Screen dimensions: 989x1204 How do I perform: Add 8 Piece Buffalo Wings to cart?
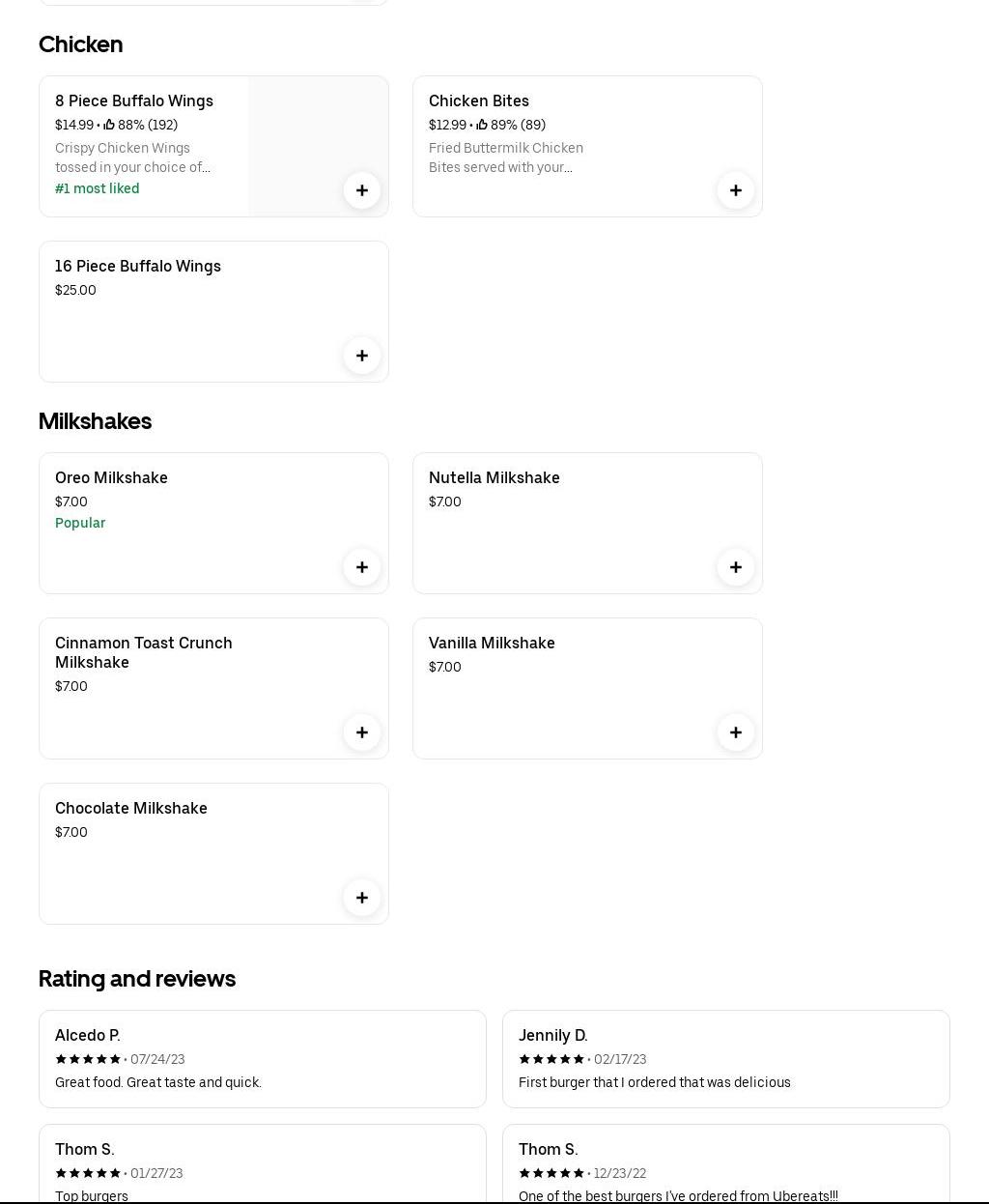point(362,190)
